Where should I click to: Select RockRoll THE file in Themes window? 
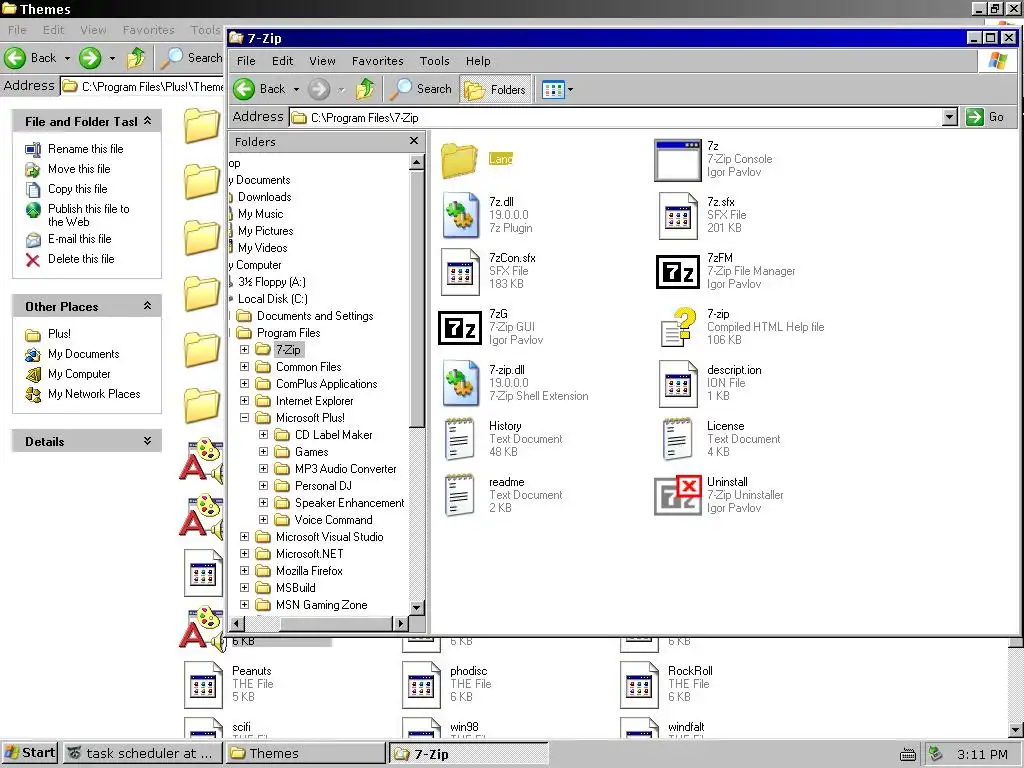[x=639, y=684]
